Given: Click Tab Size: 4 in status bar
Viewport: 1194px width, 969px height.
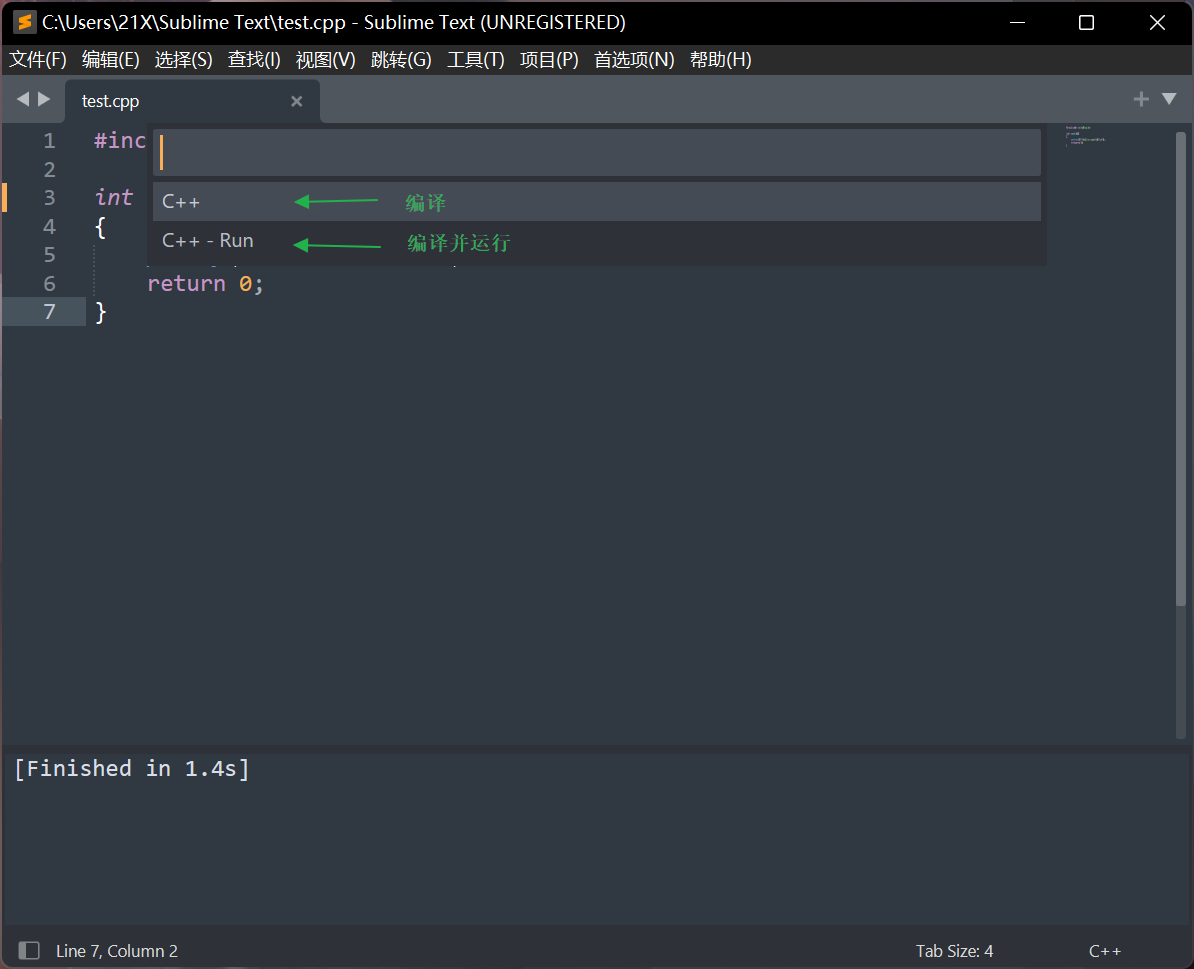Looking at the screenshot, I should [954, 951].
